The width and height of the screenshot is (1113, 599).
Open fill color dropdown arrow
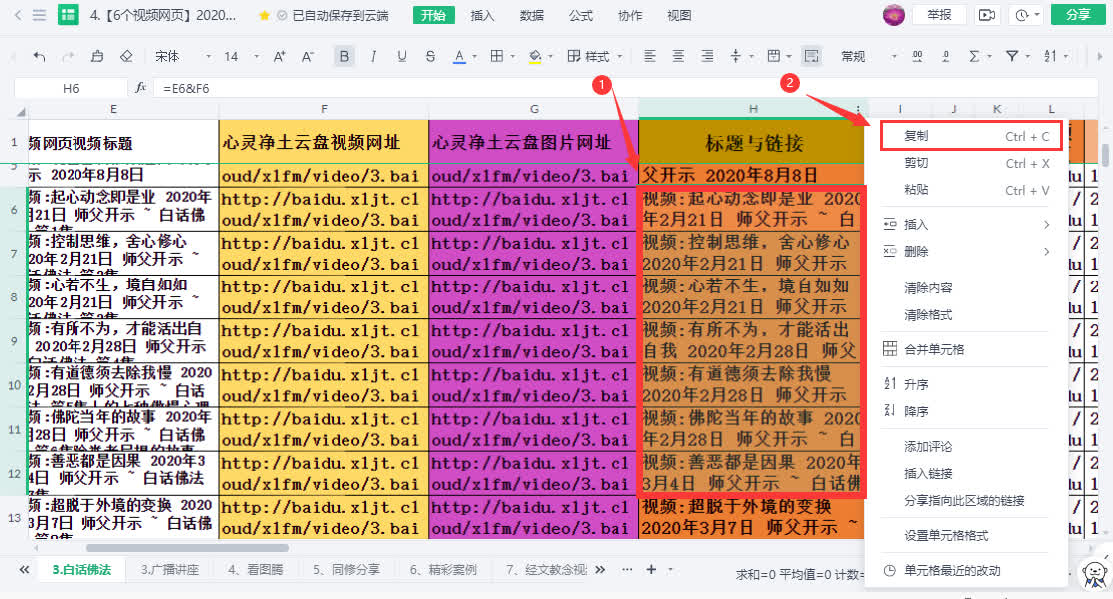pos(550,56)
